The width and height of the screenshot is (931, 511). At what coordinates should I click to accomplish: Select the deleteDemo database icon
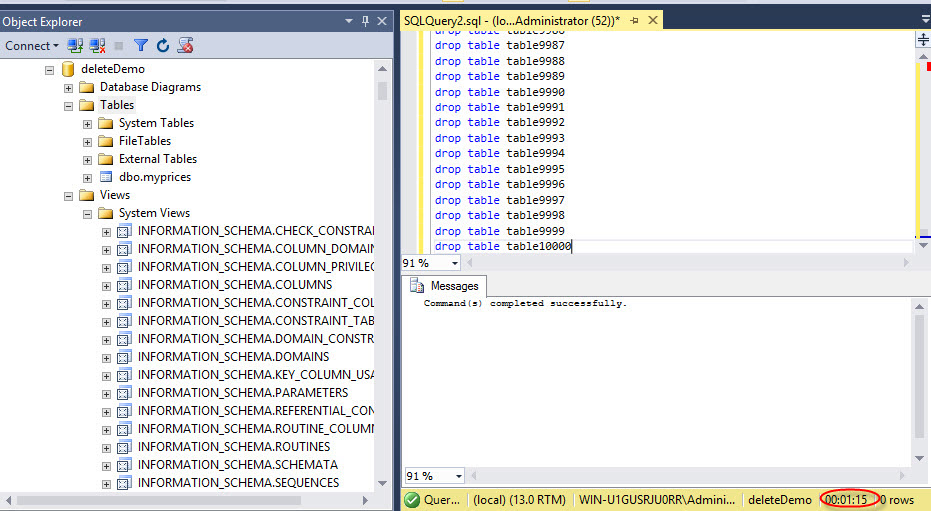(x=68, y=69)
